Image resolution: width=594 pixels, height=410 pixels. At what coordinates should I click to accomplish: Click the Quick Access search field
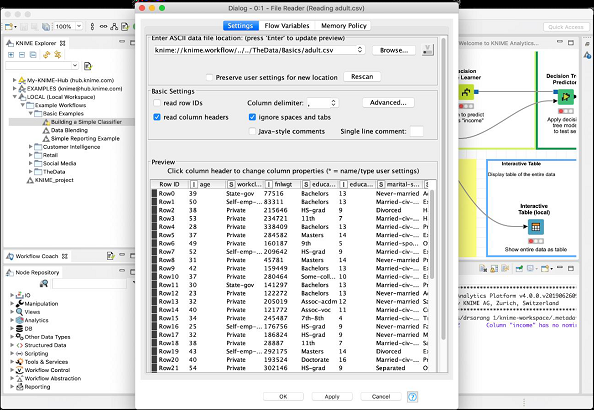point(566,27)
